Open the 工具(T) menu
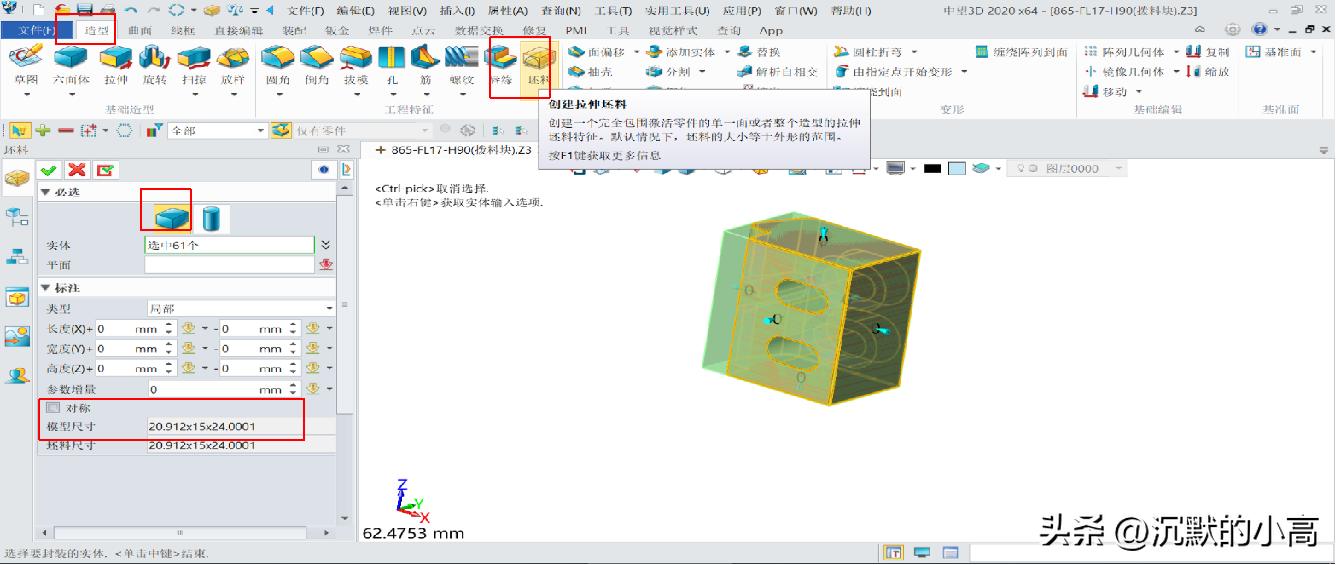The height and width of the screenshot is (565, 1336). click(613, 11)
